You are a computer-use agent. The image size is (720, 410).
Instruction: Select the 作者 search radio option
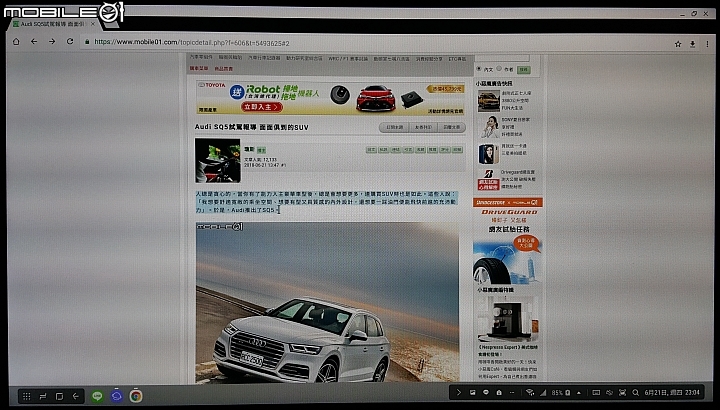(x=499, y=69)
